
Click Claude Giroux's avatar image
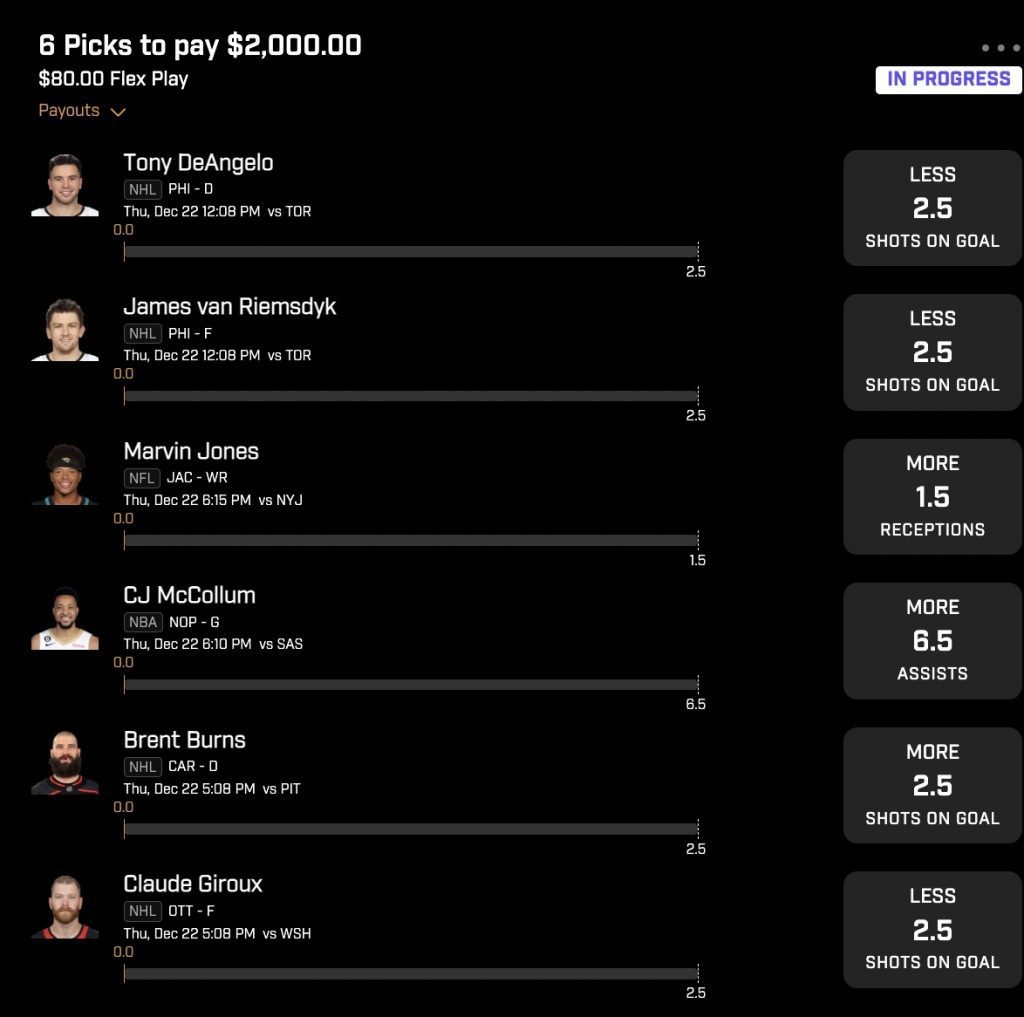coord(65,907)
